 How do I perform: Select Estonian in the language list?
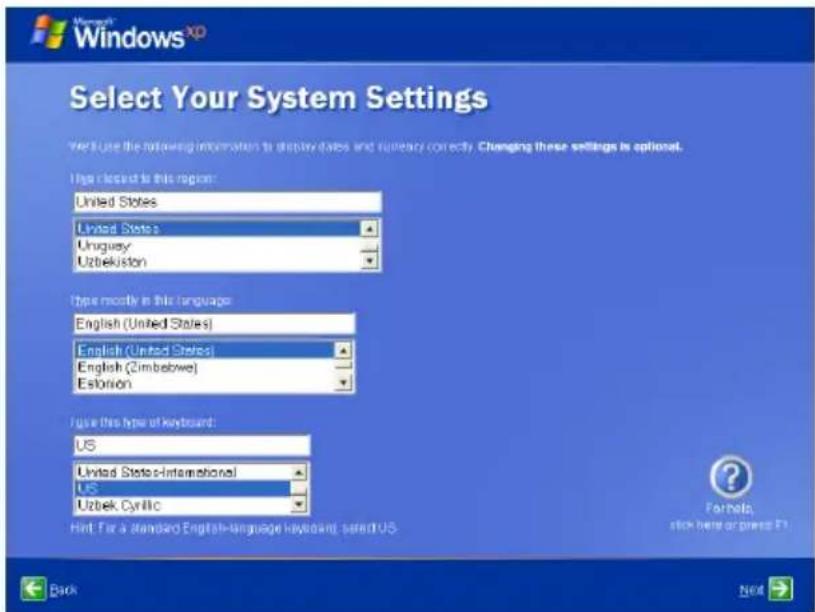click(205, 384)
